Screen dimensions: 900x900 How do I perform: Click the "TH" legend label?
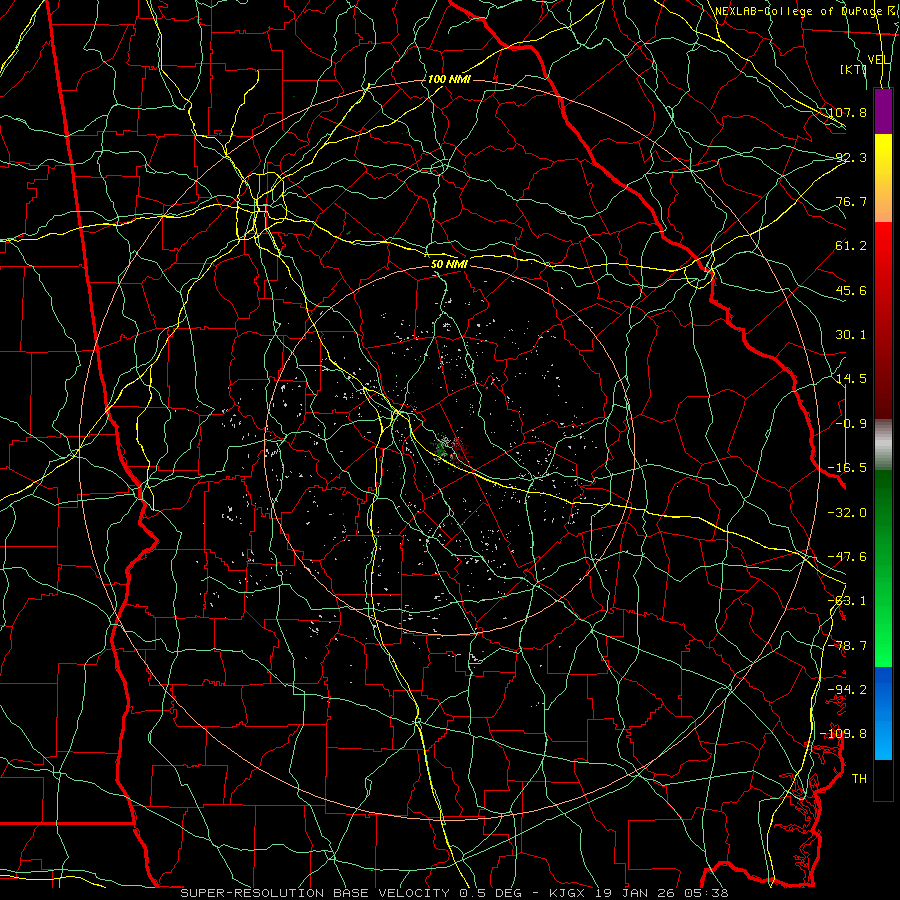[859, 779]
